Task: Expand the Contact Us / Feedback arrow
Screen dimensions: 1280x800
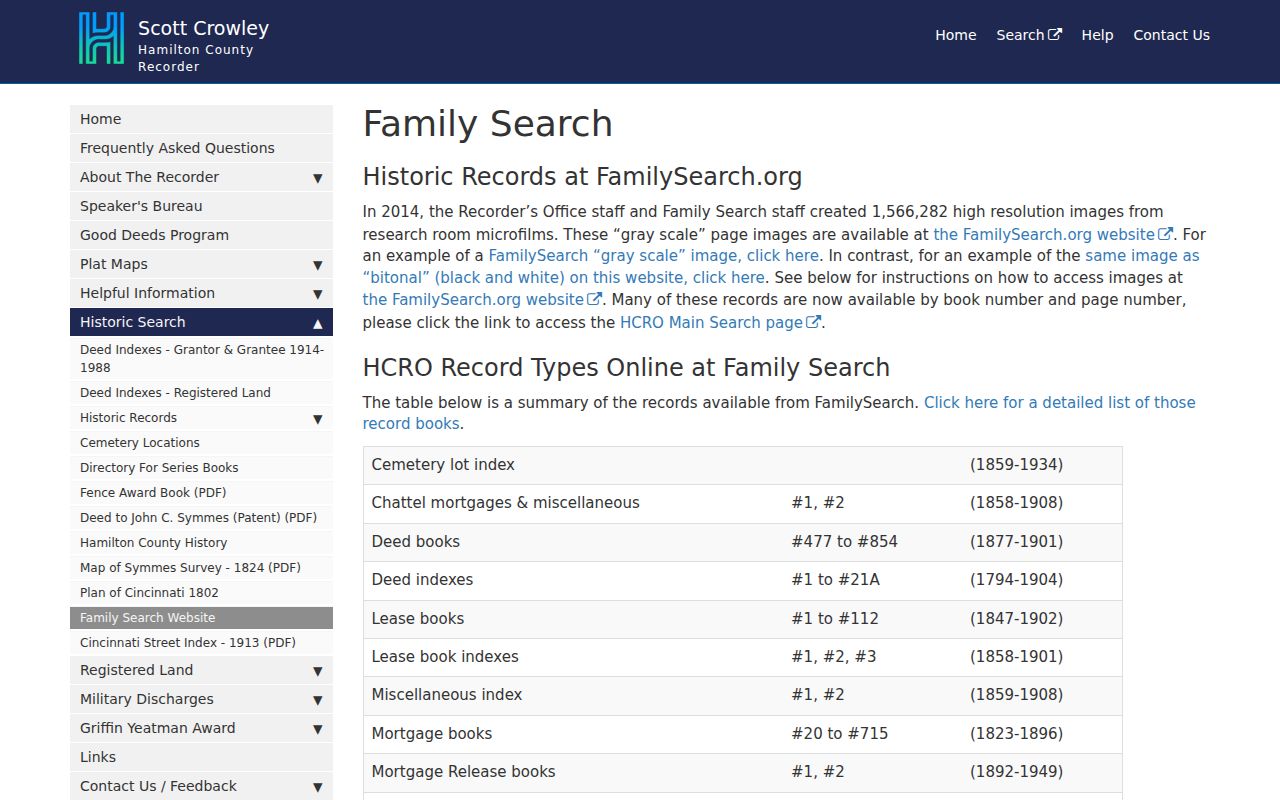Action: [317, 787]
